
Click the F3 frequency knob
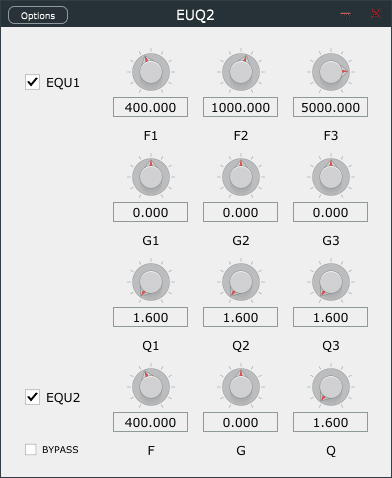pos(331,72)
